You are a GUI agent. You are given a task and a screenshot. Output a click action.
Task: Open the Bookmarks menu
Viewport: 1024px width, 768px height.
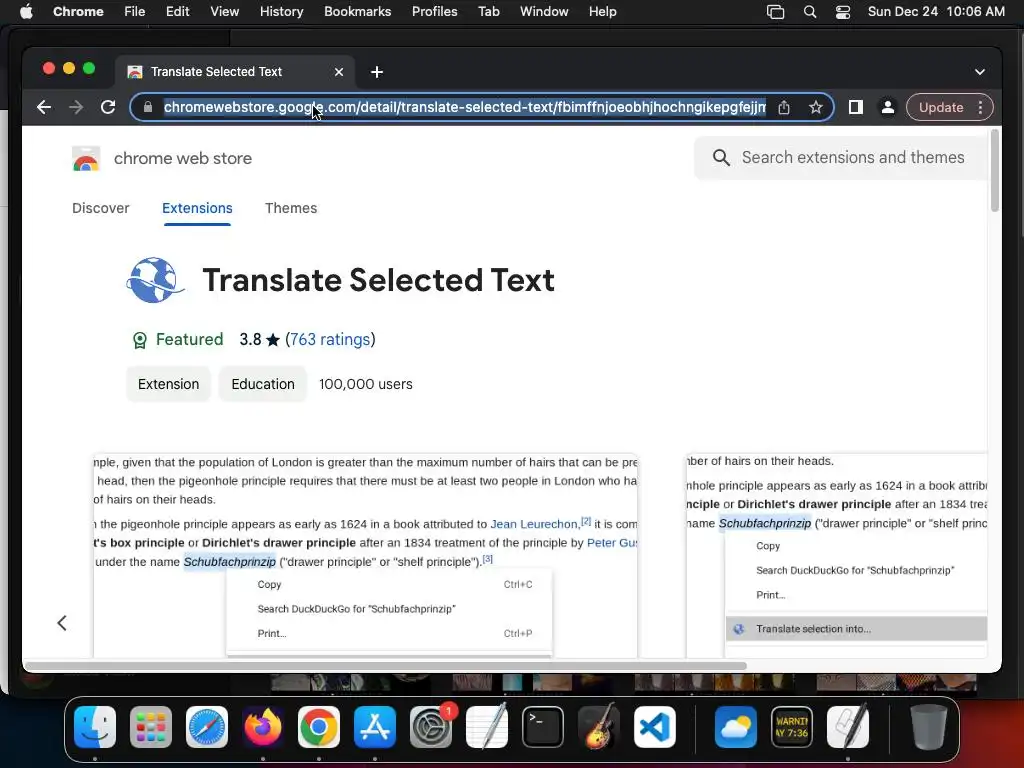click(357, 12)
